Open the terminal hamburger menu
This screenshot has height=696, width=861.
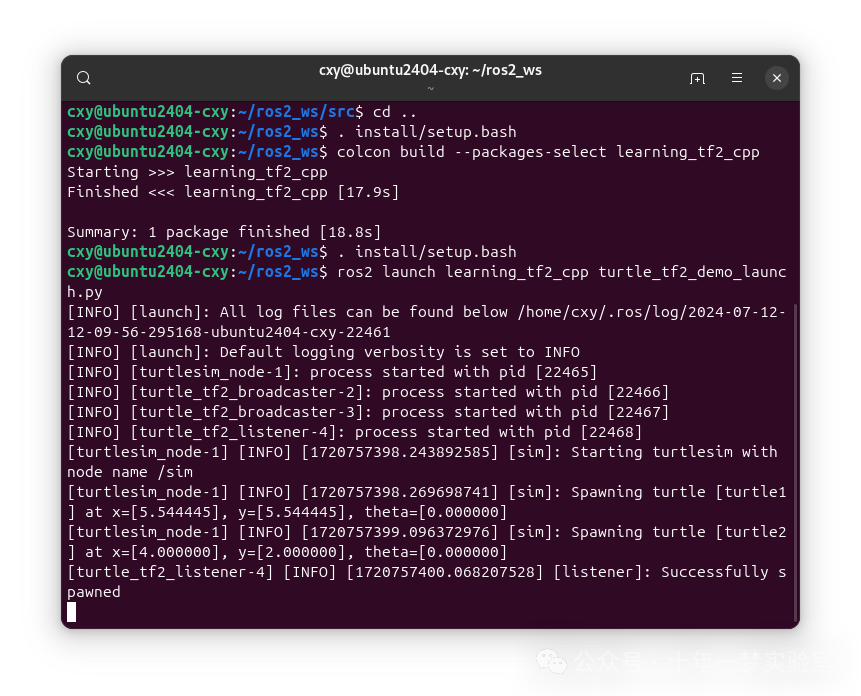click(x=737, y=78)
